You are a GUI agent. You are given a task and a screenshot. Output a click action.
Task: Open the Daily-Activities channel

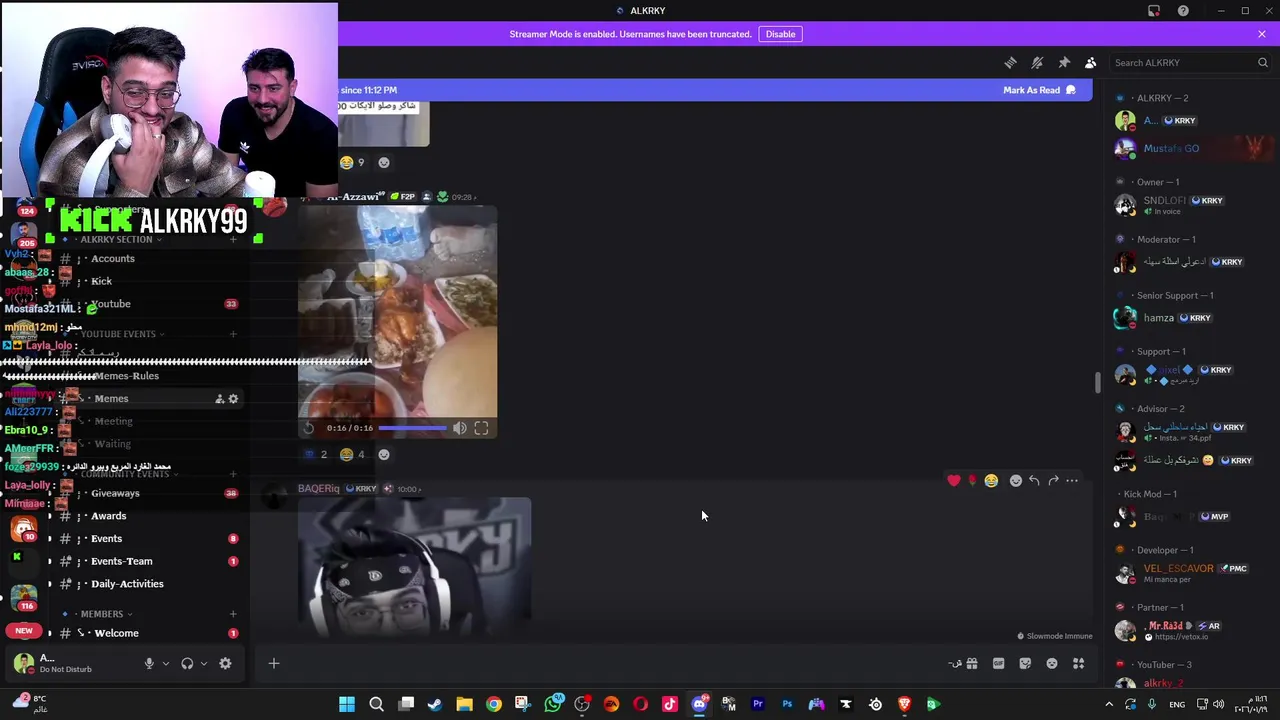(127, 584)
